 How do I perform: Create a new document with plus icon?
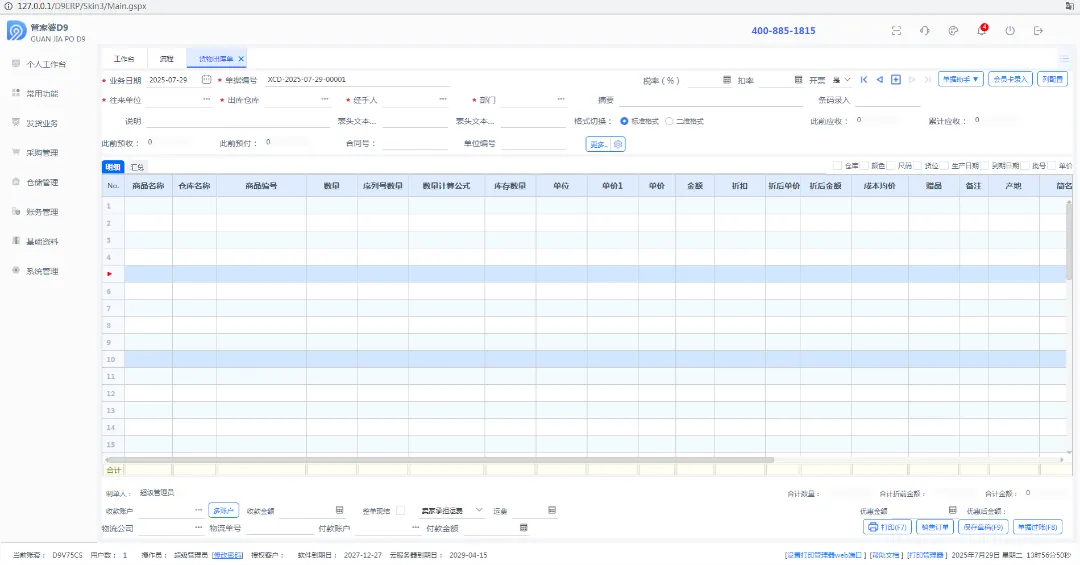(x=895, y=80)
